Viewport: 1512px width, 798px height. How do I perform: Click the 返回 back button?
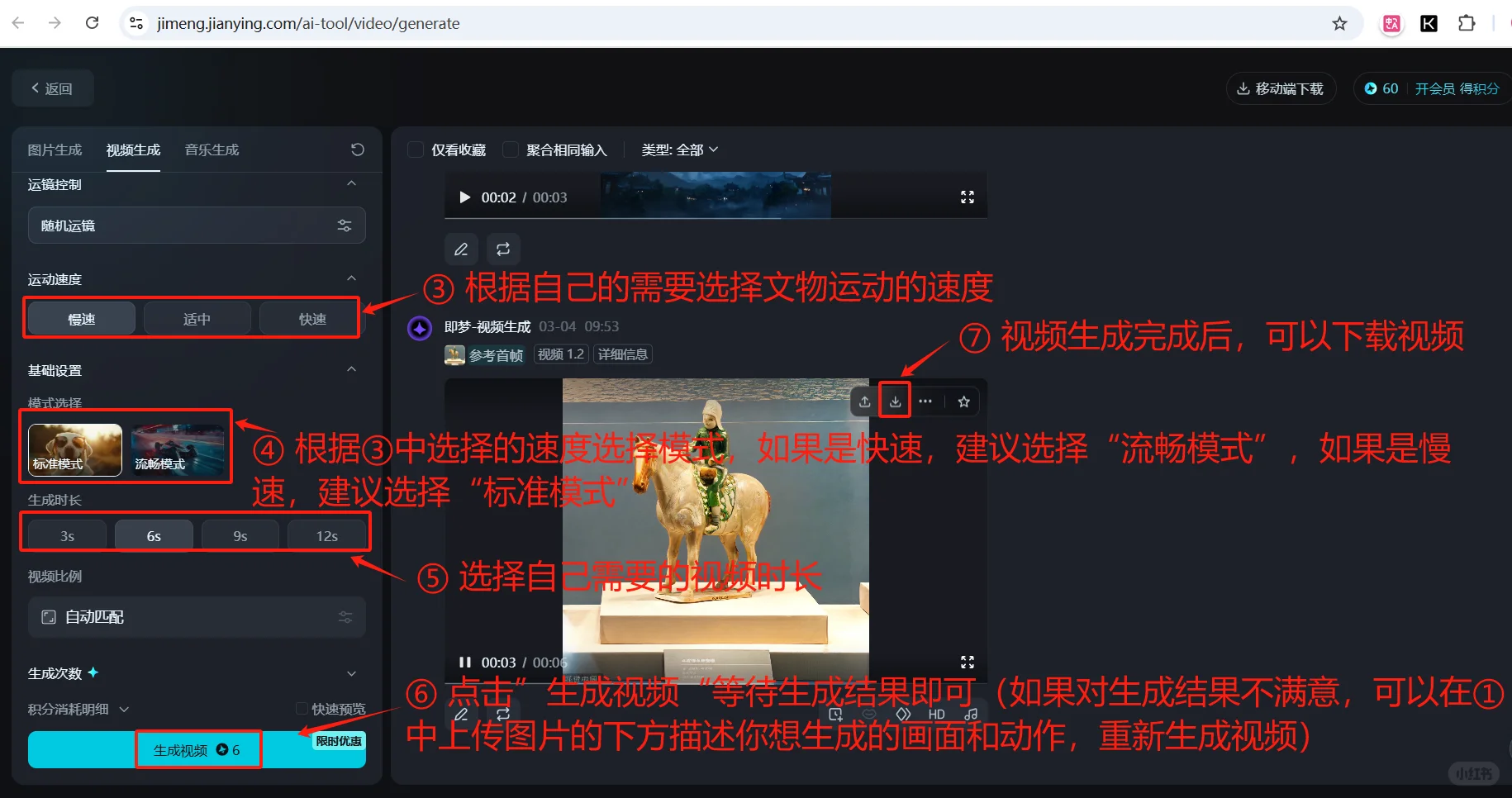click(x=52, y=88)
